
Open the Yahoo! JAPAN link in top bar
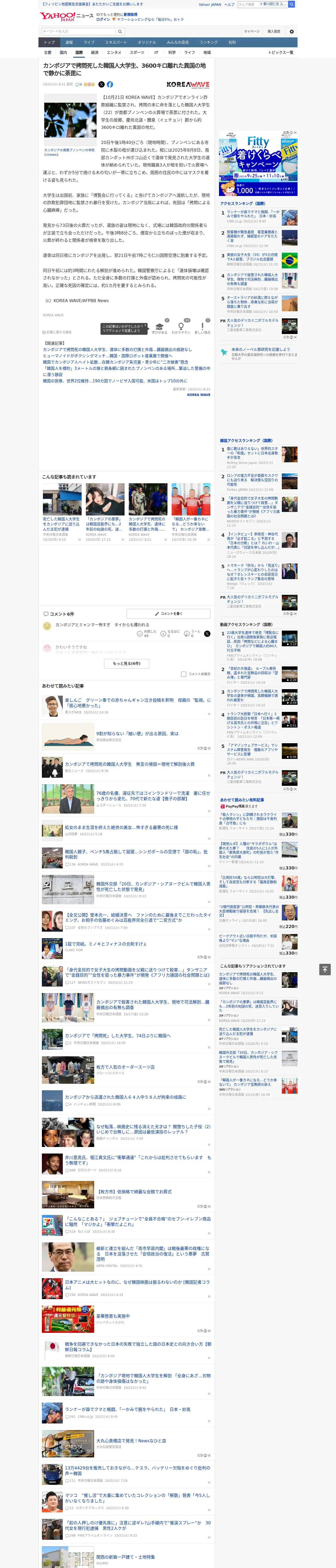click(x=210, y=4)
